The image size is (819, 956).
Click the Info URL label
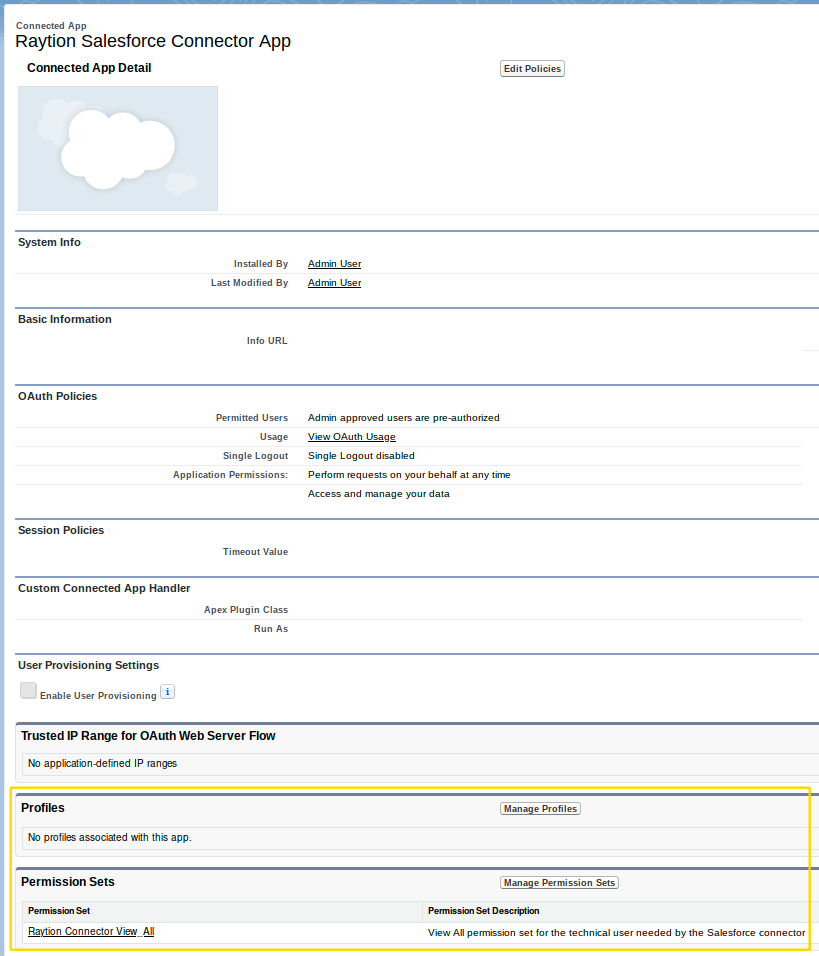pyautogui.click(x=267, y=341)
